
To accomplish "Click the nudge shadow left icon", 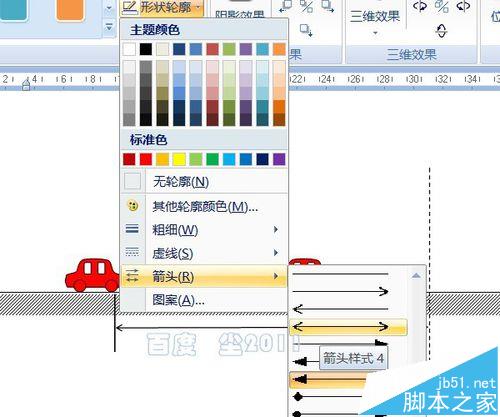I will tap(285, 7).
